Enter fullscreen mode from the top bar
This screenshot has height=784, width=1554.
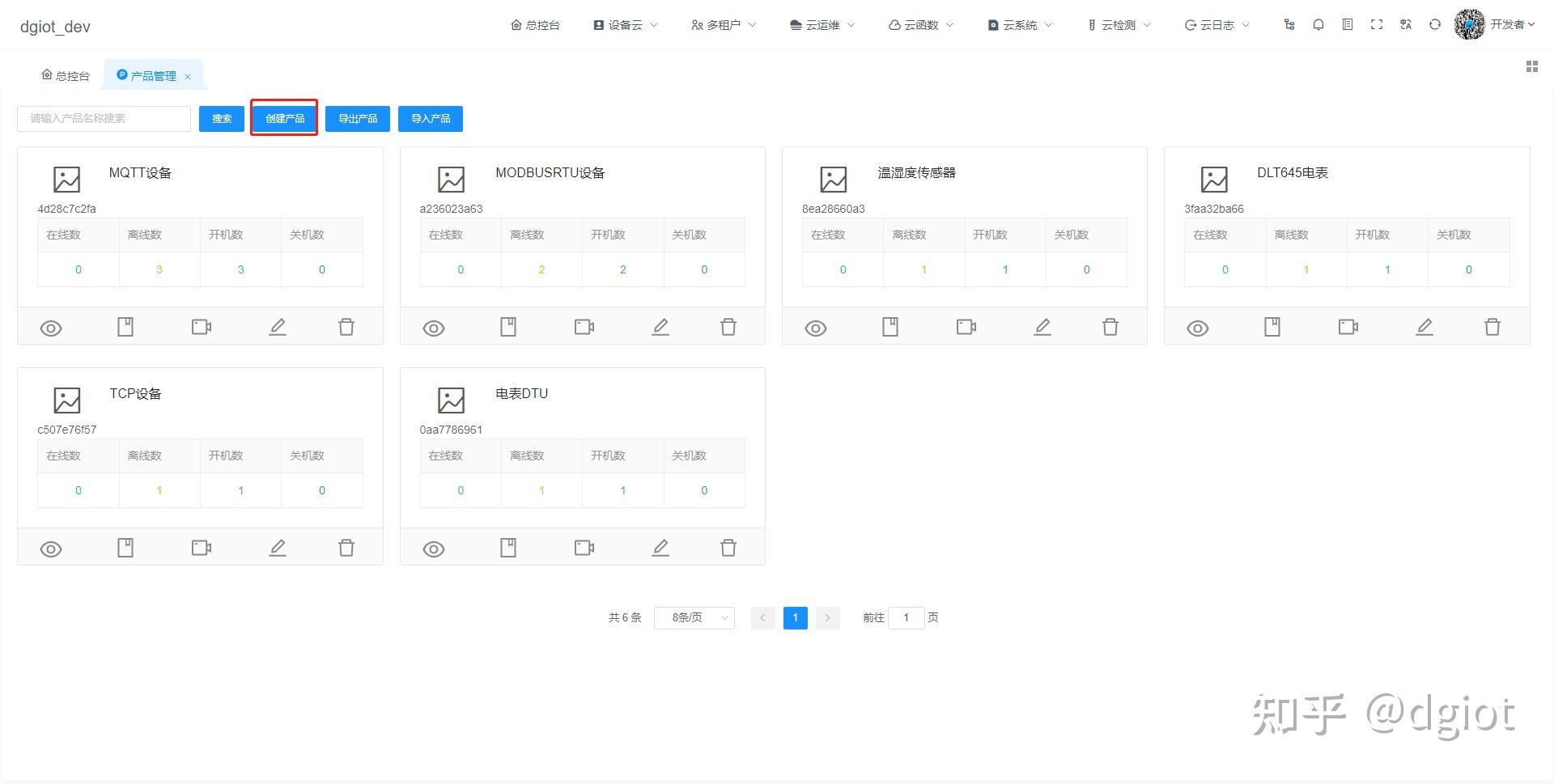[x=1377, y=24]
